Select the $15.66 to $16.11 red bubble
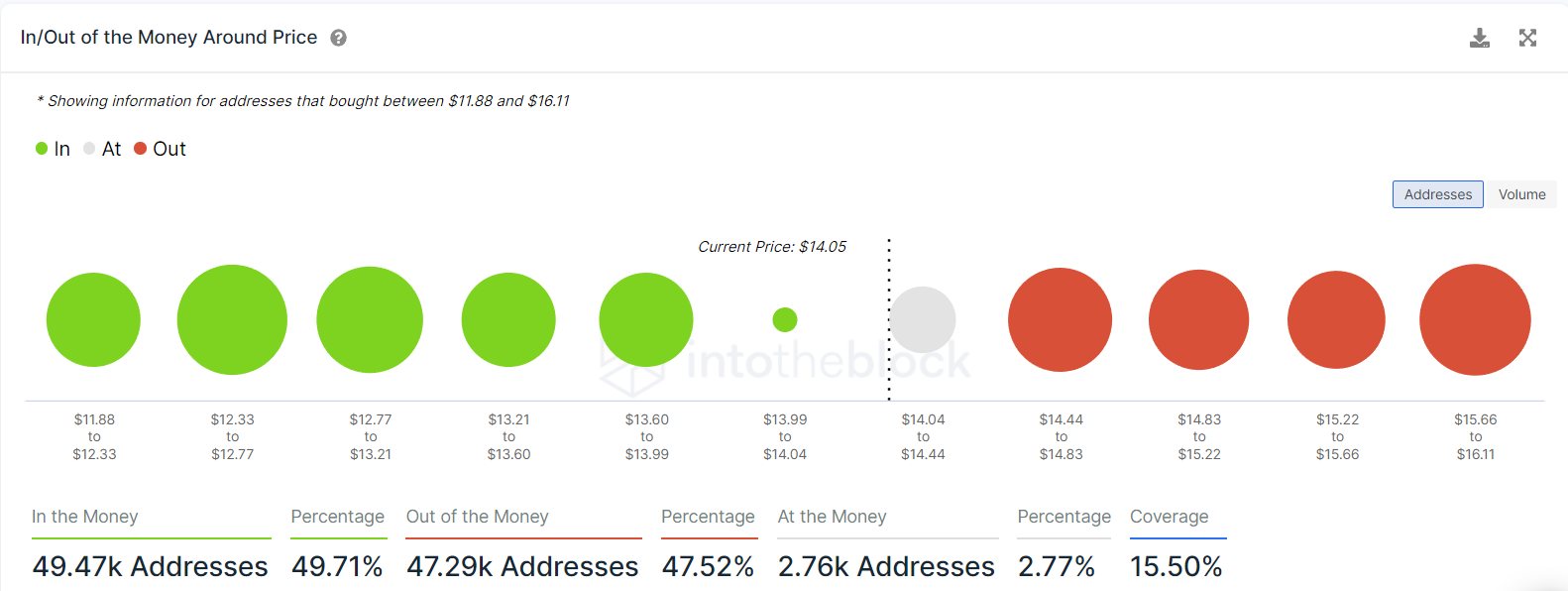1568x591 pixels. [1475, 319]
